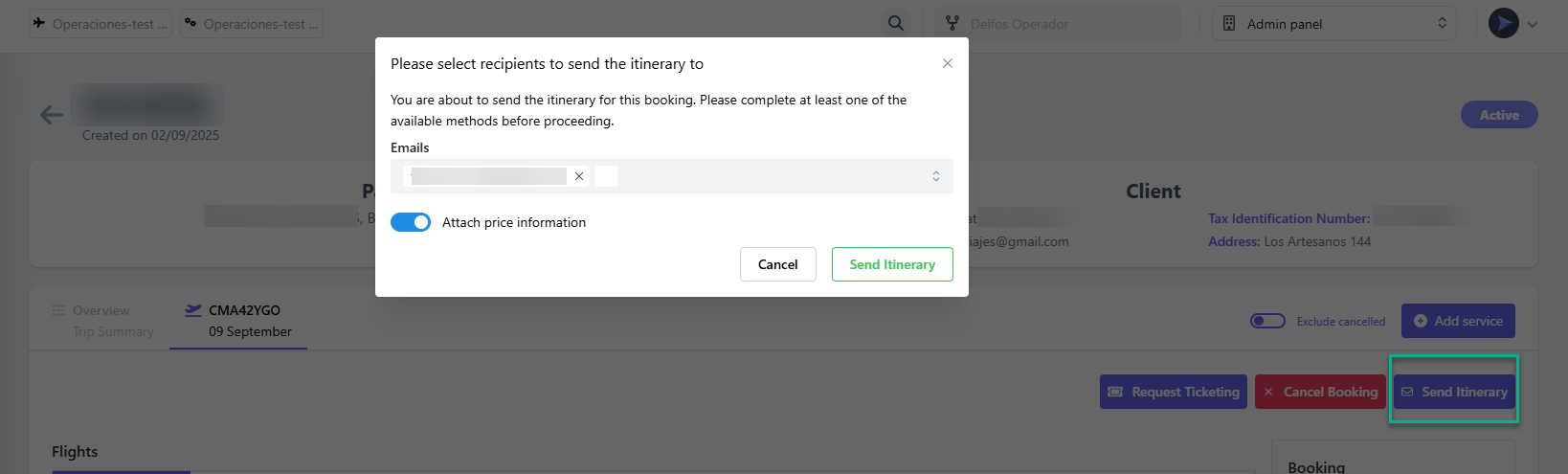Screen dimensions: 1568x474
Task: Switch to the Overview Trip Summary tab
Action: [x=102, y=321]
